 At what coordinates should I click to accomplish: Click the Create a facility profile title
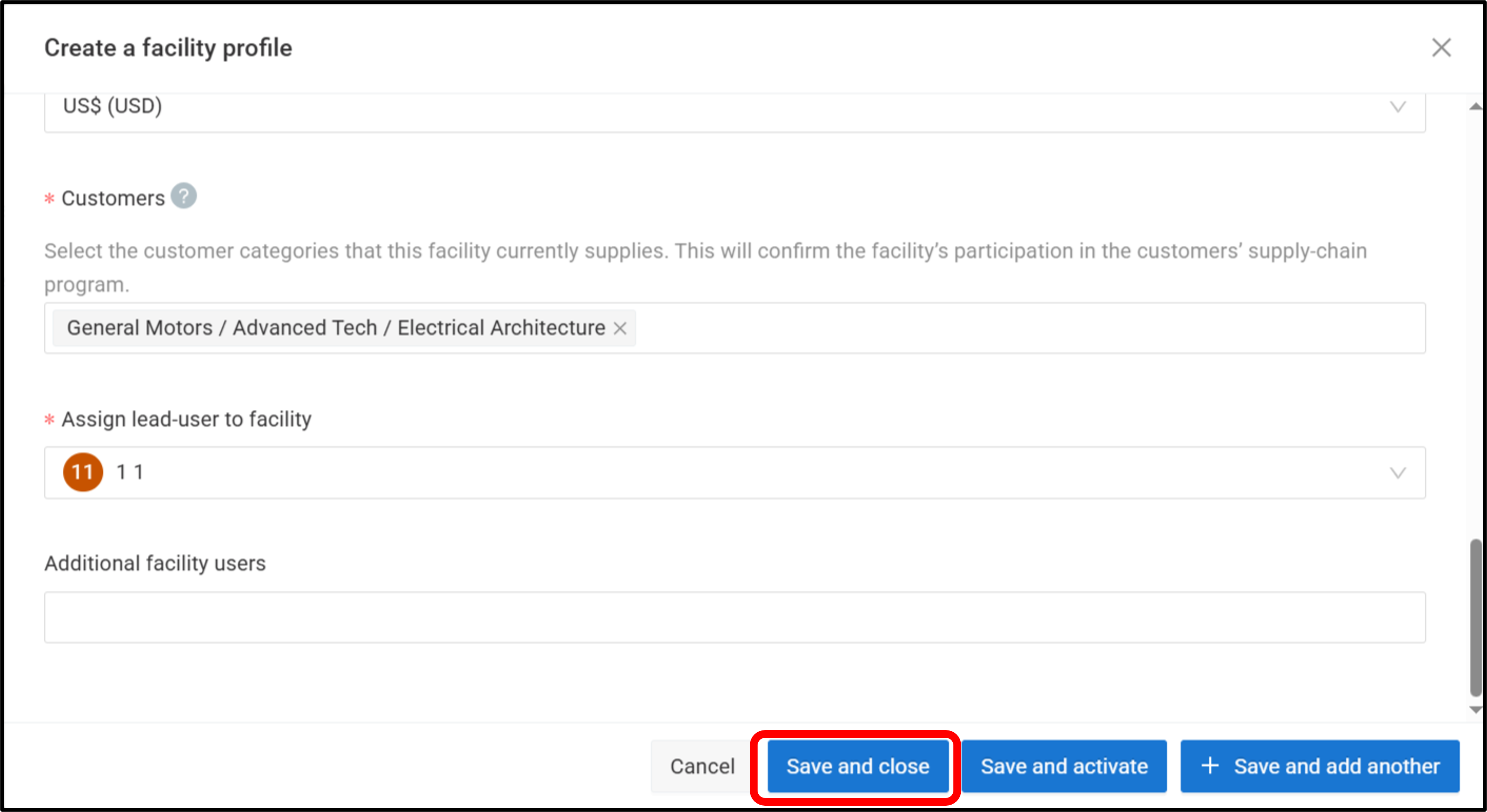168,48
